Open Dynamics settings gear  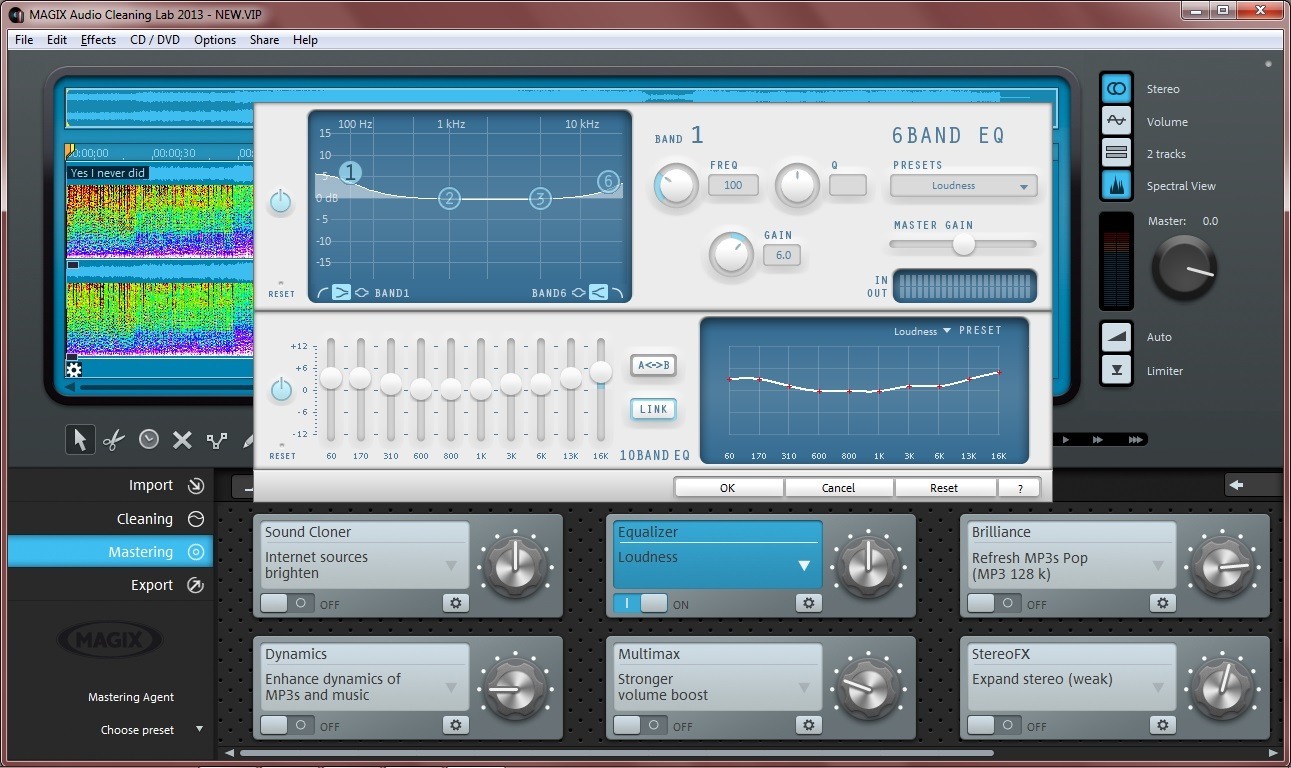click(x=456, y=725)
